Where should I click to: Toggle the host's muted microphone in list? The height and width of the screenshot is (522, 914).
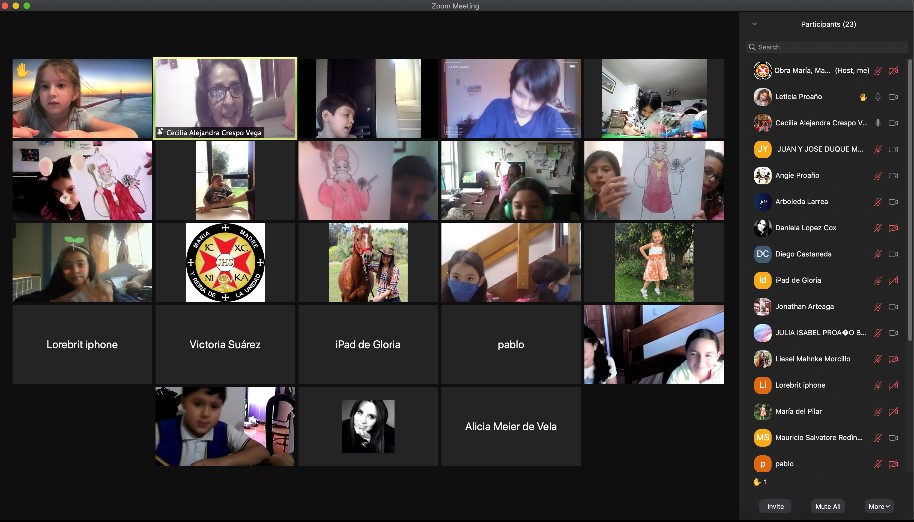pos(878,71)
